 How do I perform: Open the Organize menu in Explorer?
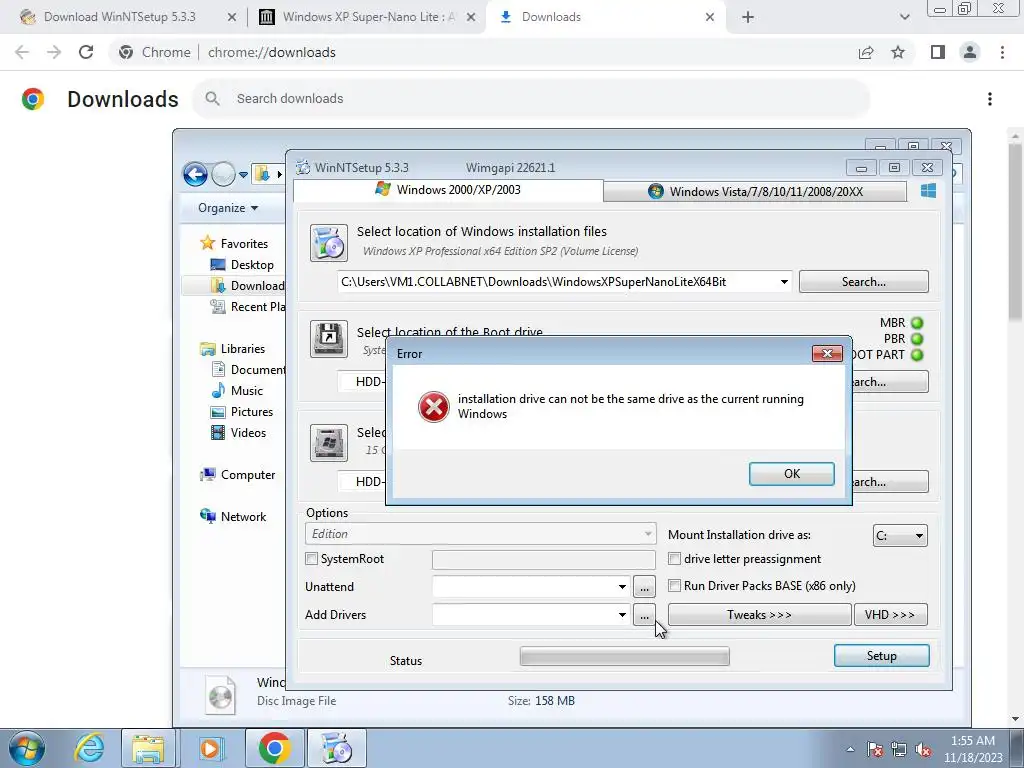(228, 208)
